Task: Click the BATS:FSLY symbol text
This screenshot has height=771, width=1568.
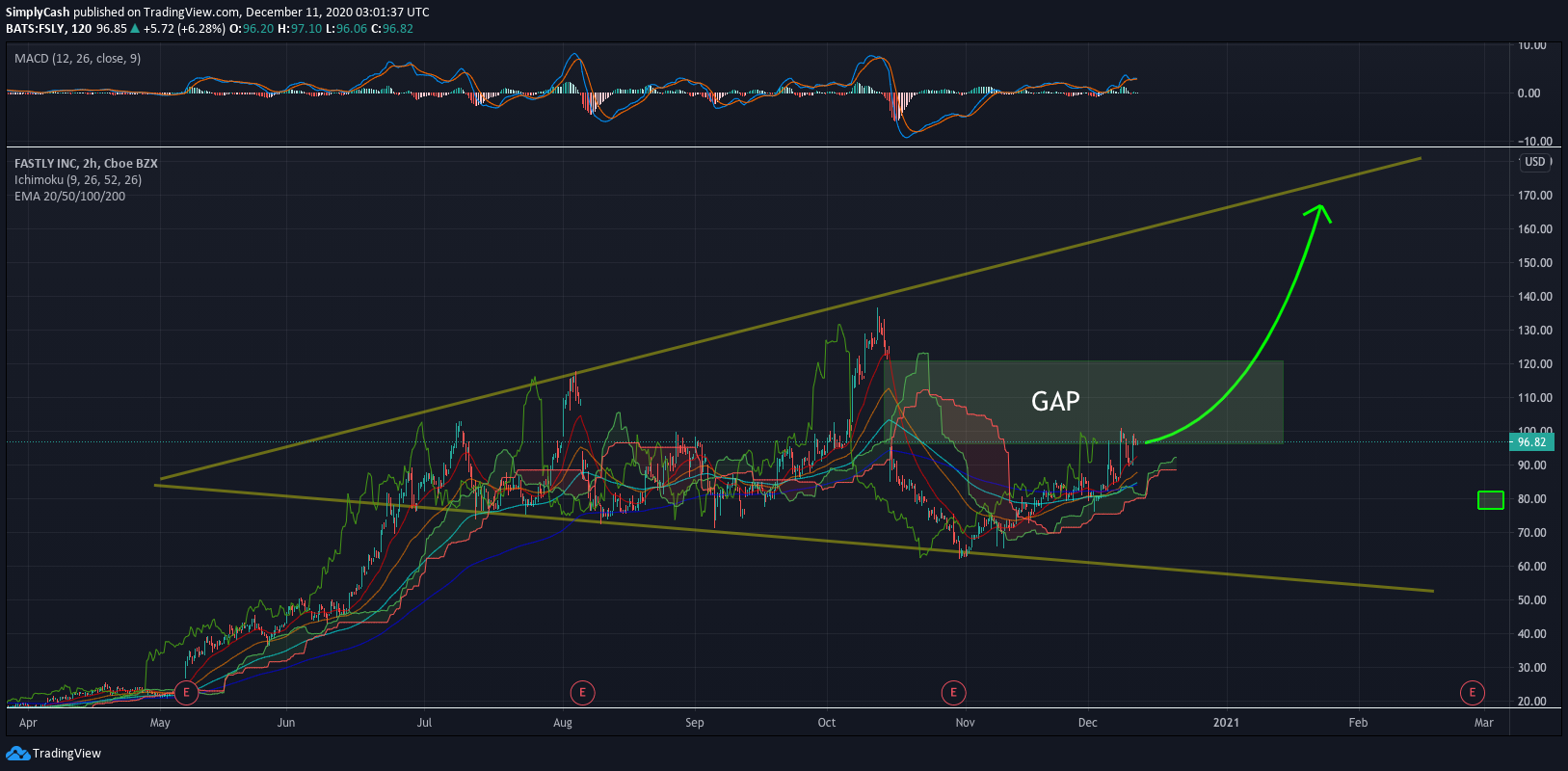Action: tap(35, 29)
